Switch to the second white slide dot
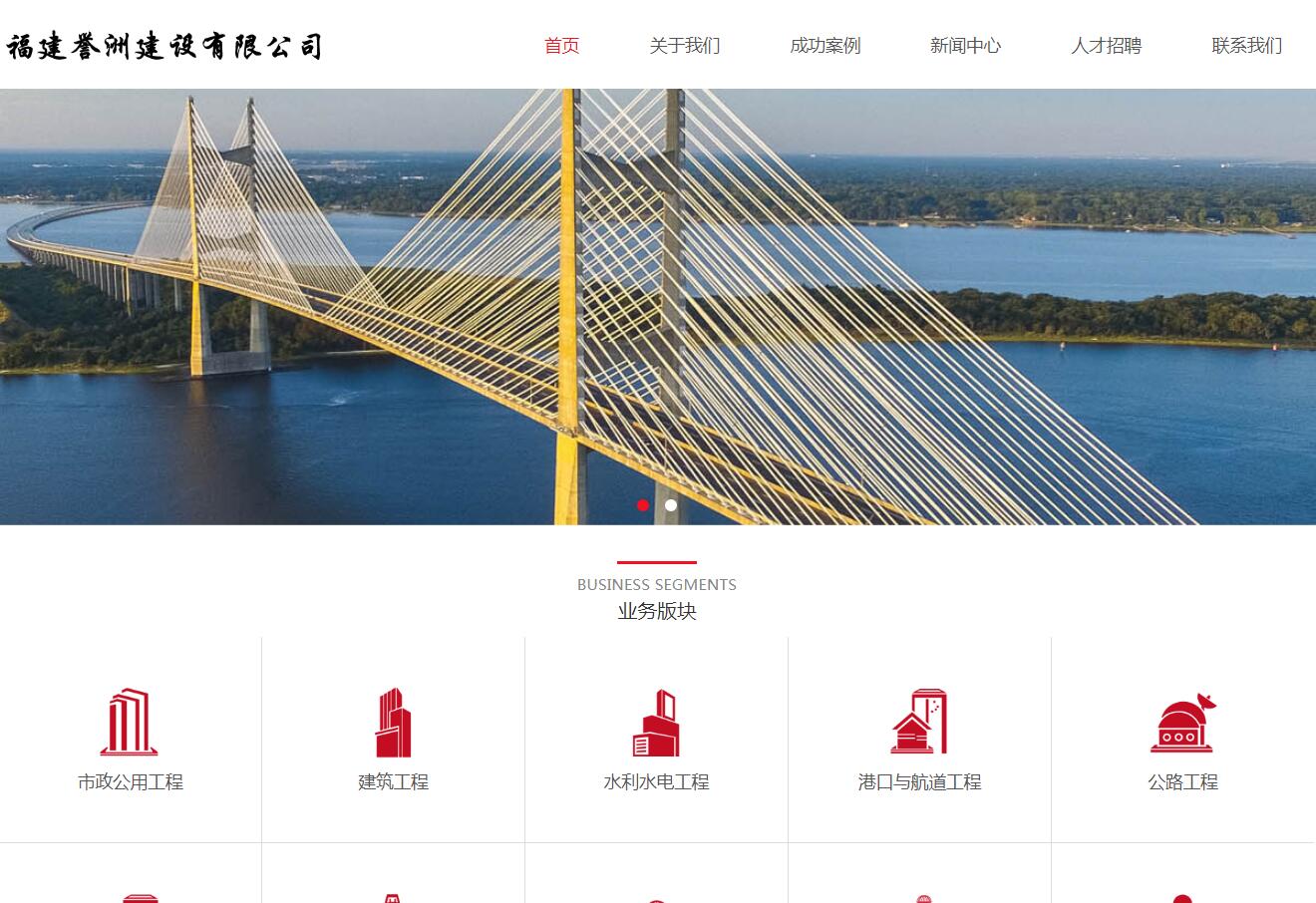This screenshot has height=903, width=1316. 671,505
